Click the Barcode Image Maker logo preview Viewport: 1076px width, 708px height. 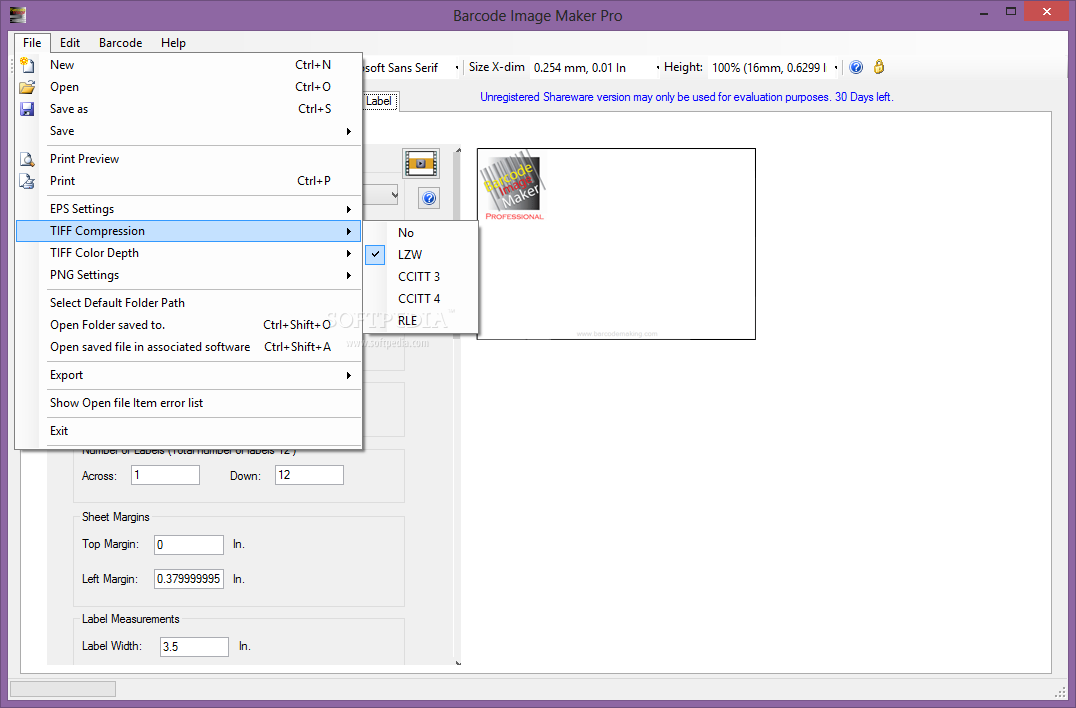pos(514,185)
